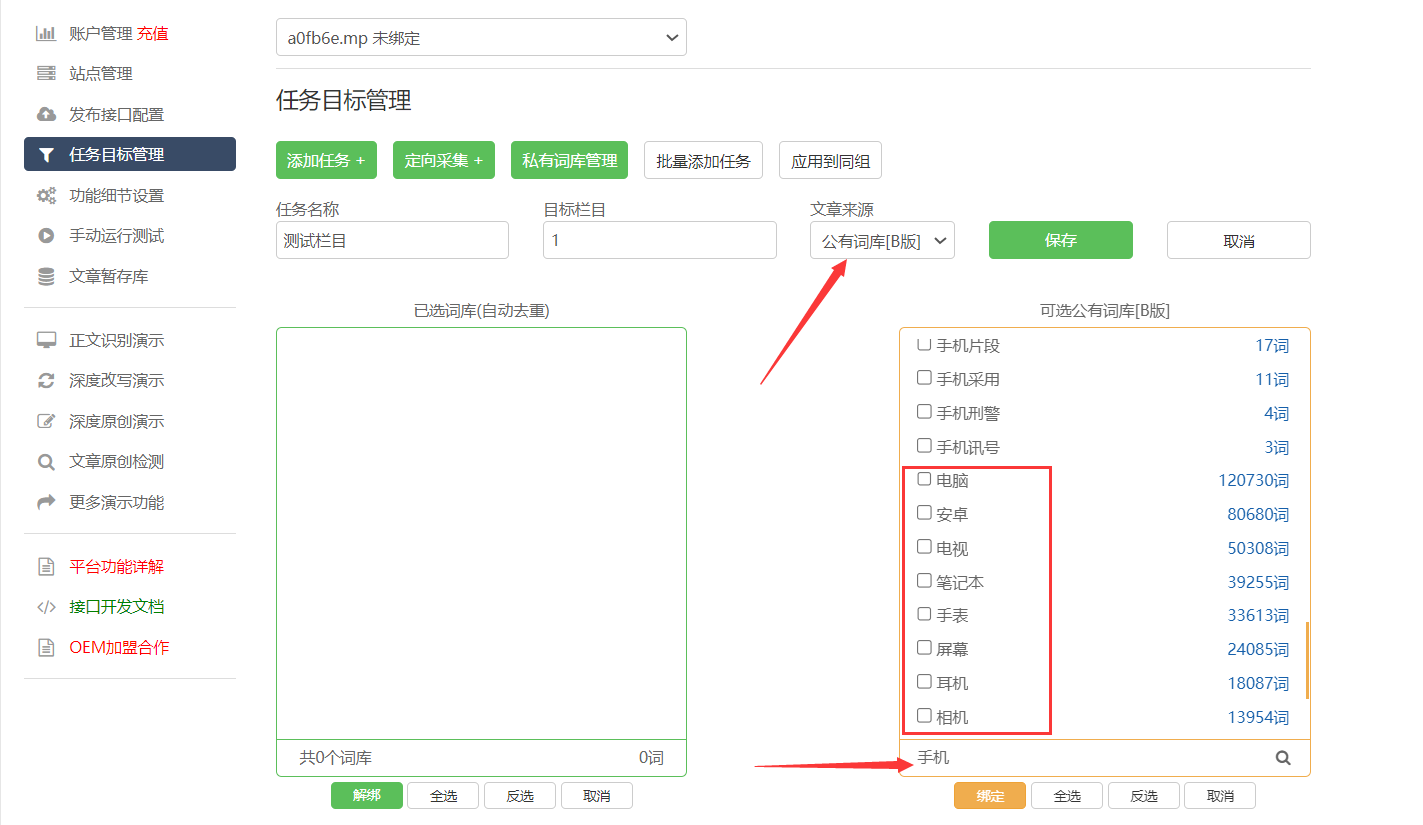Screen dimensions: 1423x825
Task: Click the gears icon beside 功能细节设置
Action: coord(46,196)
